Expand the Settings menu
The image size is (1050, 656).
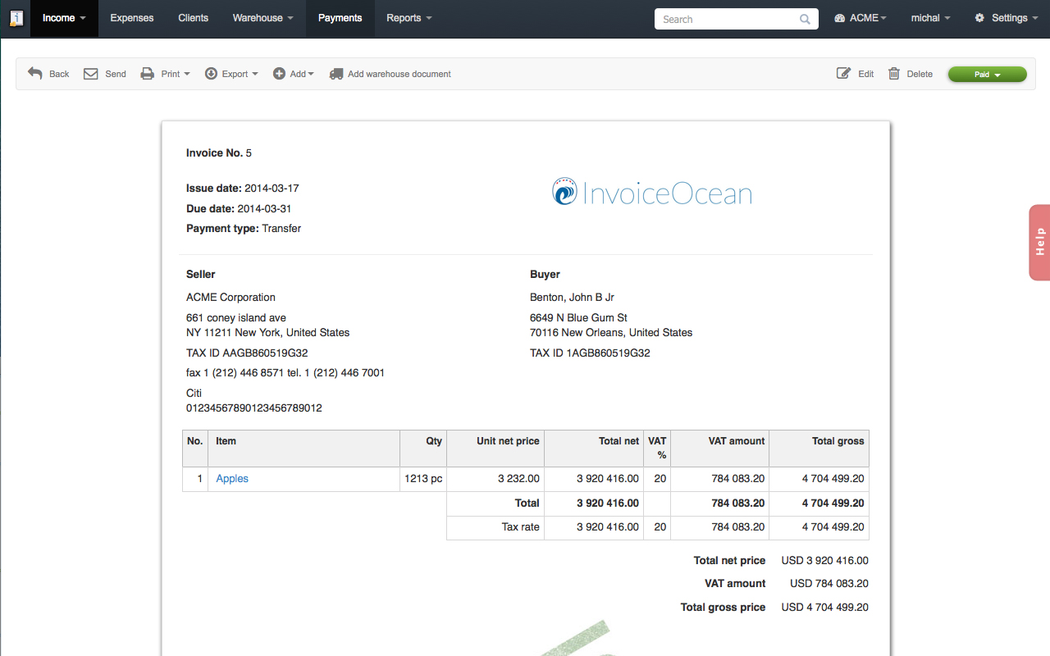(1007, 18)
